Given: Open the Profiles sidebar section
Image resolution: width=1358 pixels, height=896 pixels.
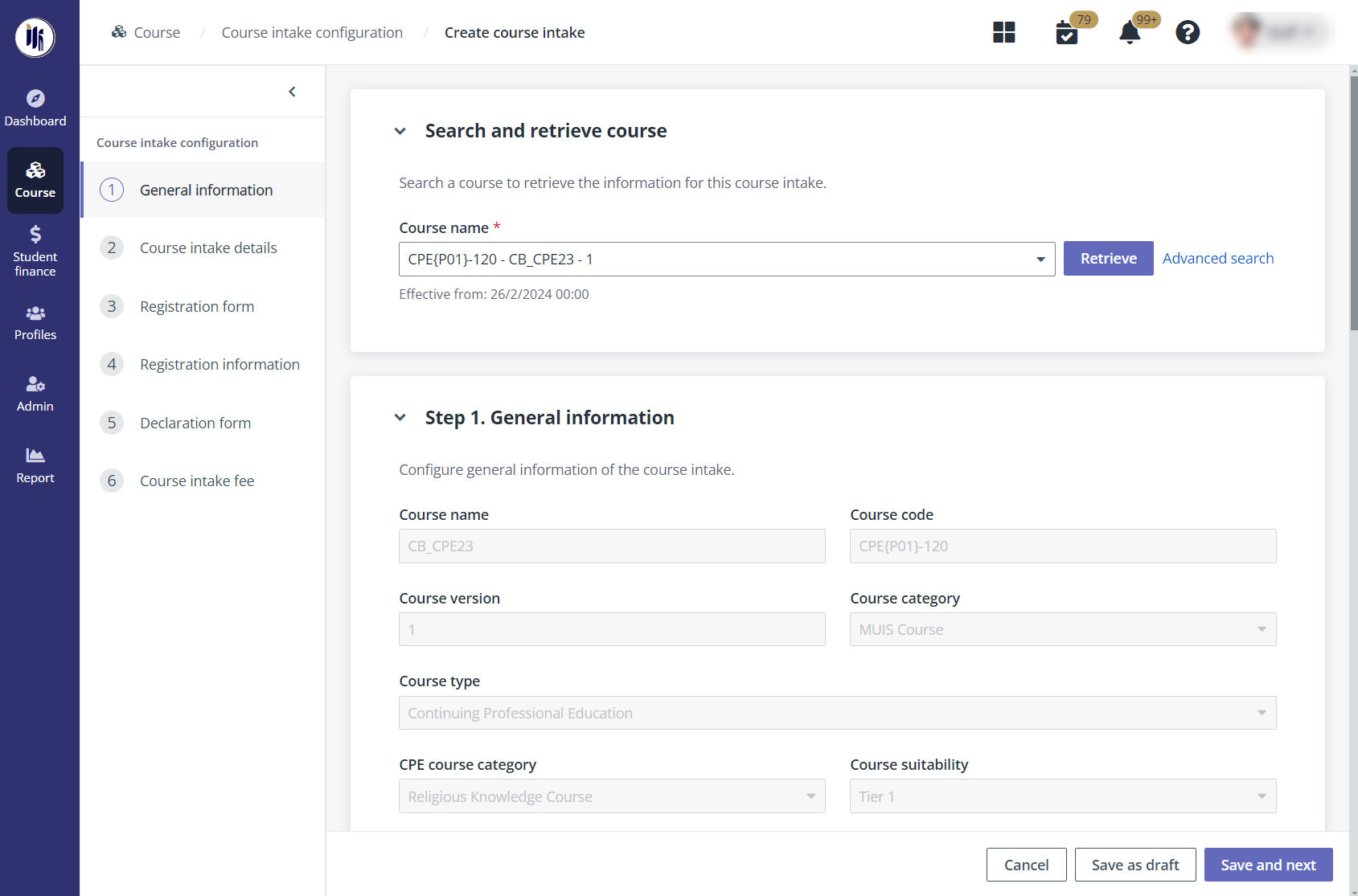Looking at the screenshot, I should click(x=35, y=323).
